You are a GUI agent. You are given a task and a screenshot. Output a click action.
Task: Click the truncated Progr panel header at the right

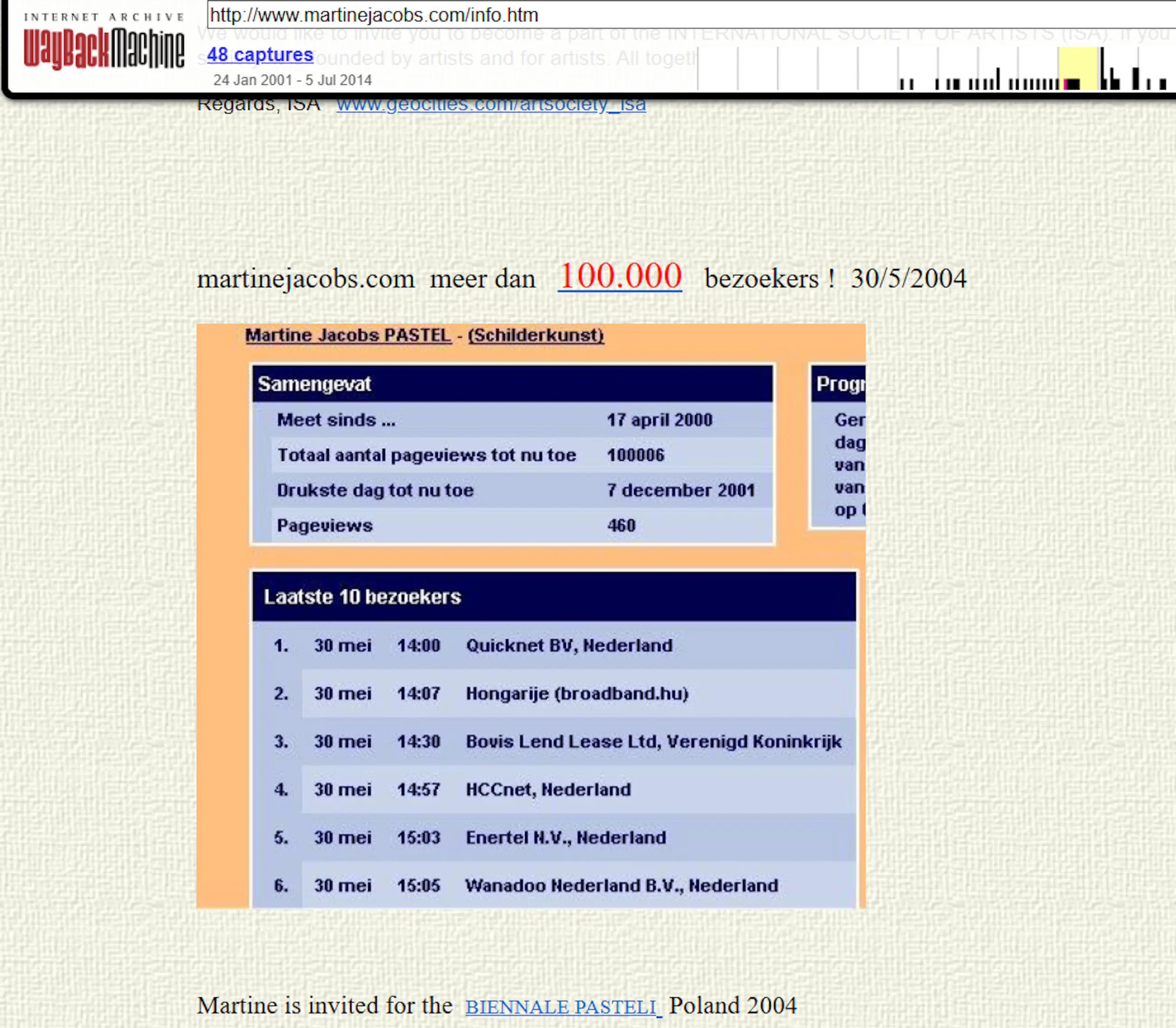[x=839, y=384]
